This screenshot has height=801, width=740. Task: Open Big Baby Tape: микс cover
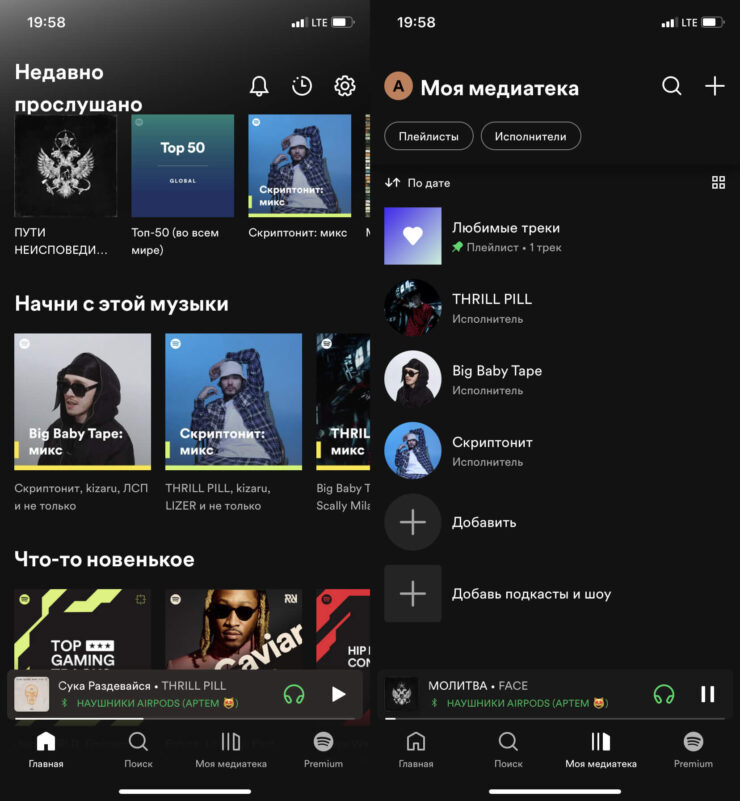[x=83, y=400]
